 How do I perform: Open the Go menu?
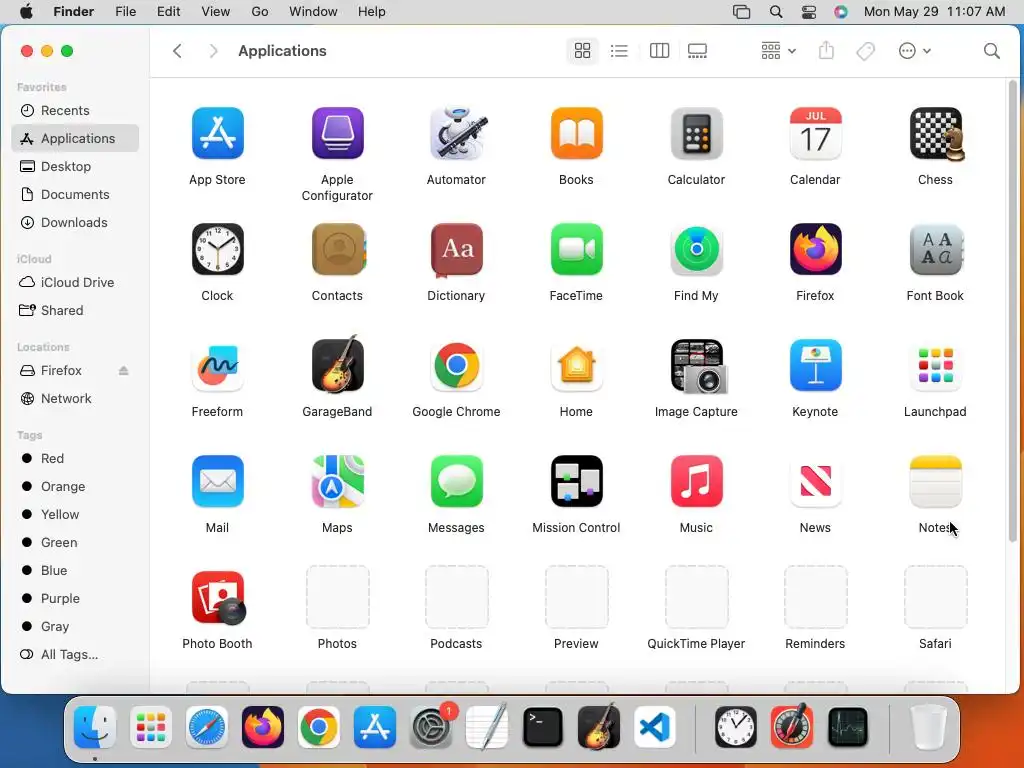click(260, 11)
